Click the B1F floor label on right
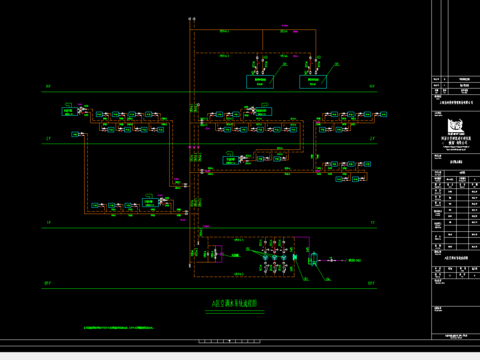480x360 pixels. pos(371,283)
